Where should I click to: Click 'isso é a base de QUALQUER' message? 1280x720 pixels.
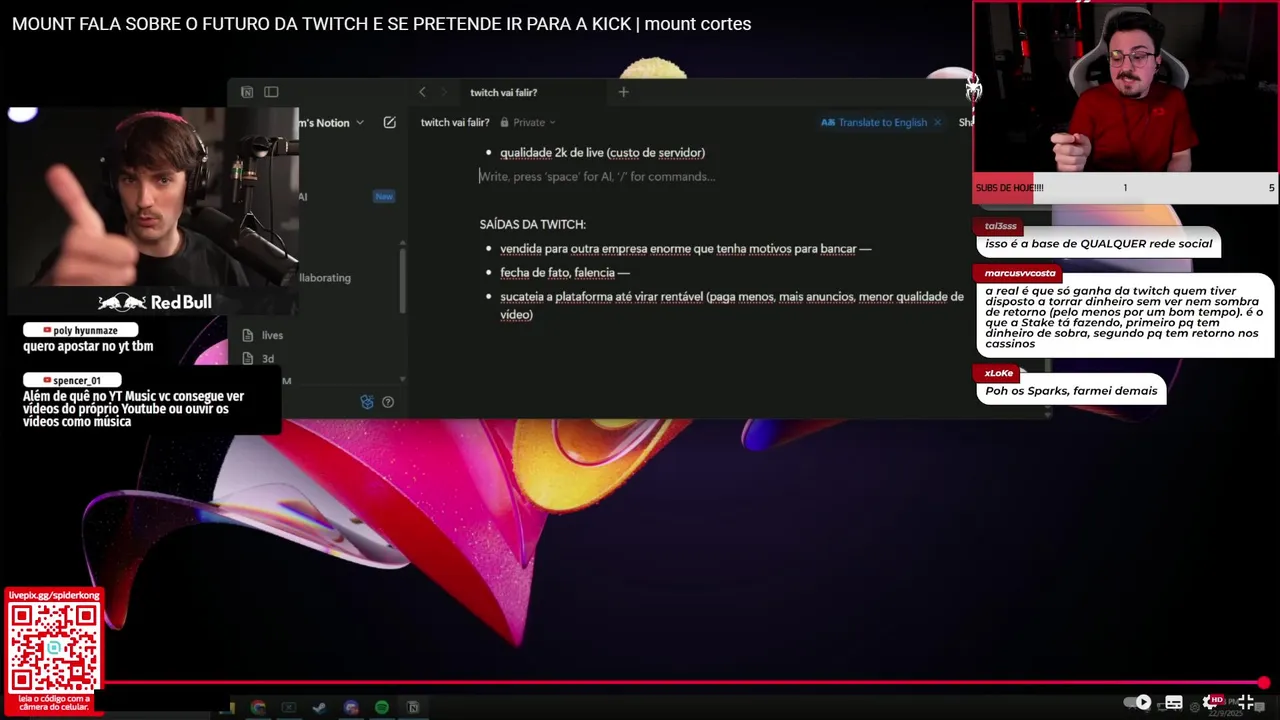click(1099, 244)
